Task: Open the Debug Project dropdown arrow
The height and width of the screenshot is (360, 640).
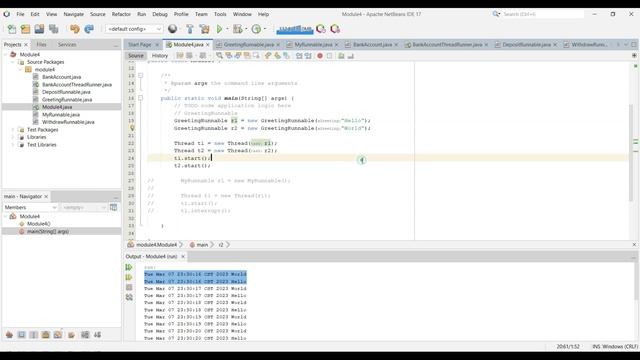Action: pos(246,29)
